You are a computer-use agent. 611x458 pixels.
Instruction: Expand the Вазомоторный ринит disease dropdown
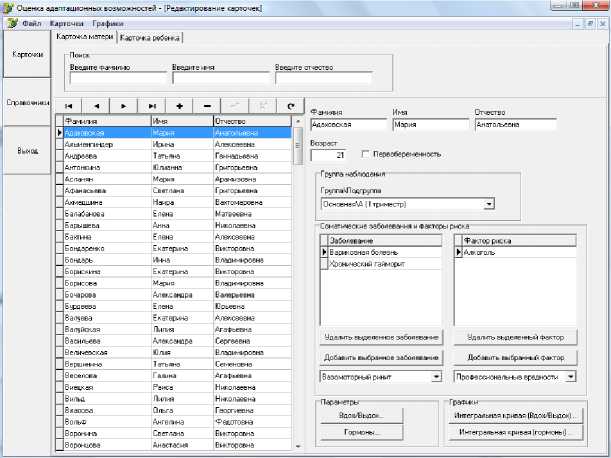pyautogui.click(x=436, y=377)
